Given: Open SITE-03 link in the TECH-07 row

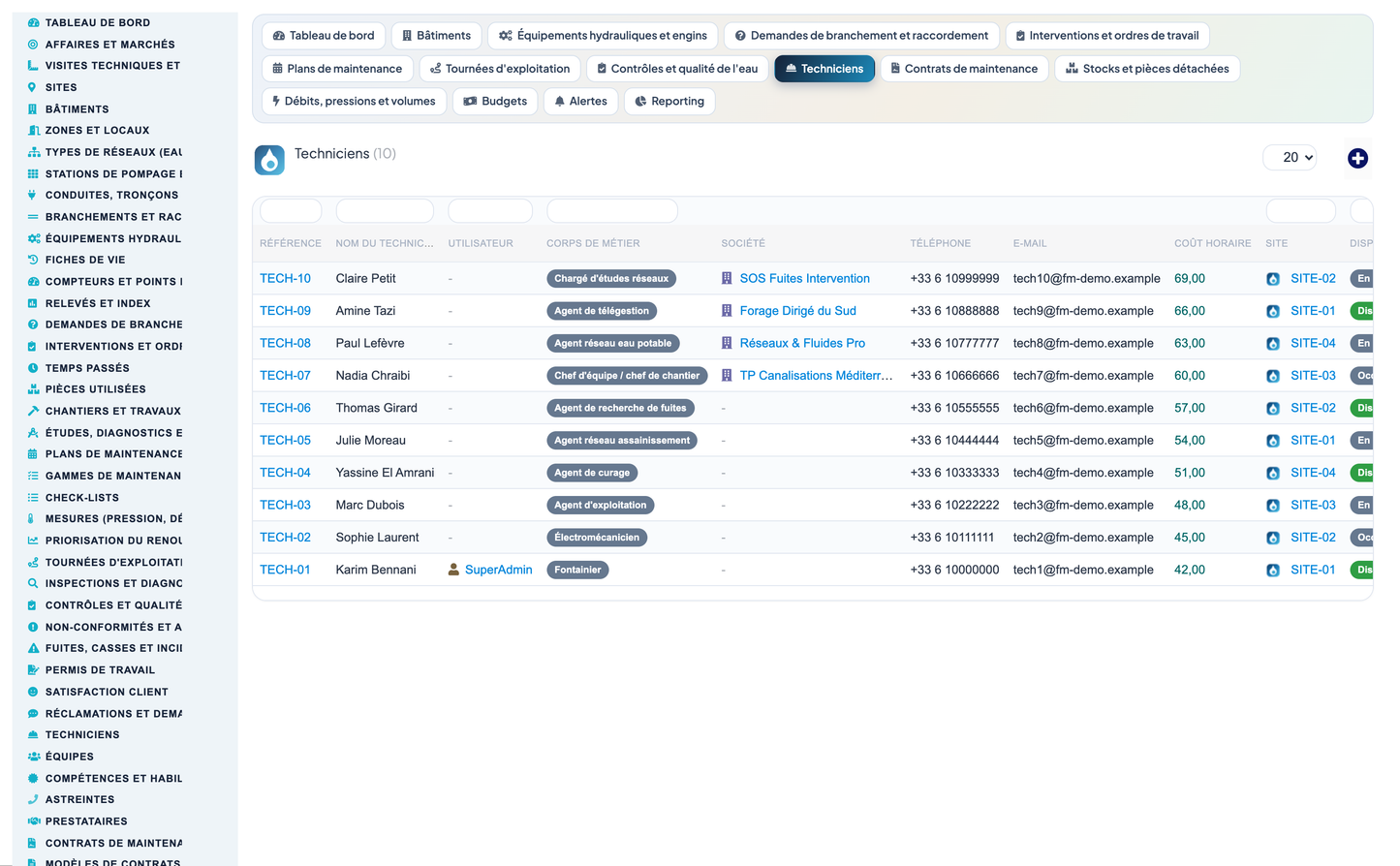Looking at the screenshot, I should pos(1313,376).
